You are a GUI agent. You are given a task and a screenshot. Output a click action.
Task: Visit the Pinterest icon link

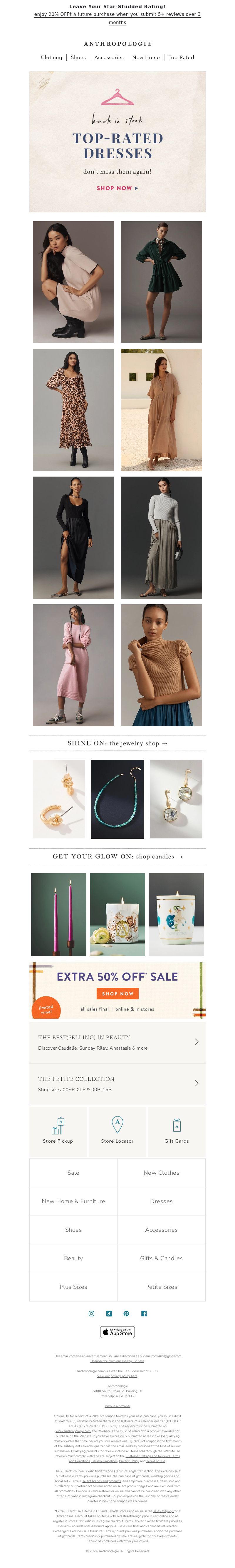(126, 1314)
